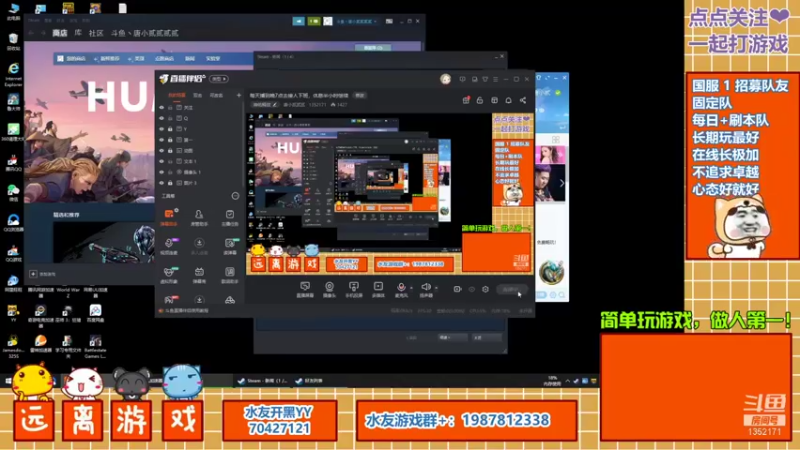This screenshot has width=800, height=450.
Task: Click the plus button to add a scene
Action: [239, 95]
